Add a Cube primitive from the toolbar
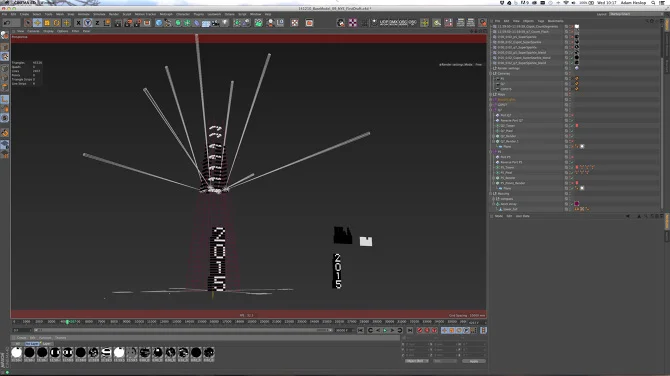 pos(159,23)
